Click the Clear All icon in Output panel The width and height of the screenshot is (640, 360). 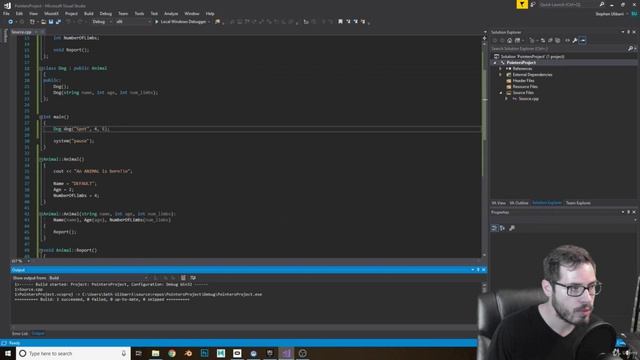pyautogui.click(x=183, y=278)
